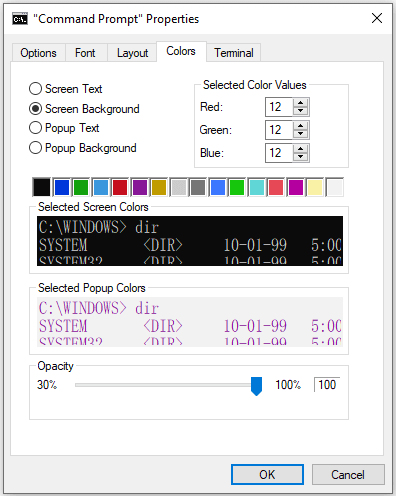Select the Screen Text radio button

(x=35, y=89)
